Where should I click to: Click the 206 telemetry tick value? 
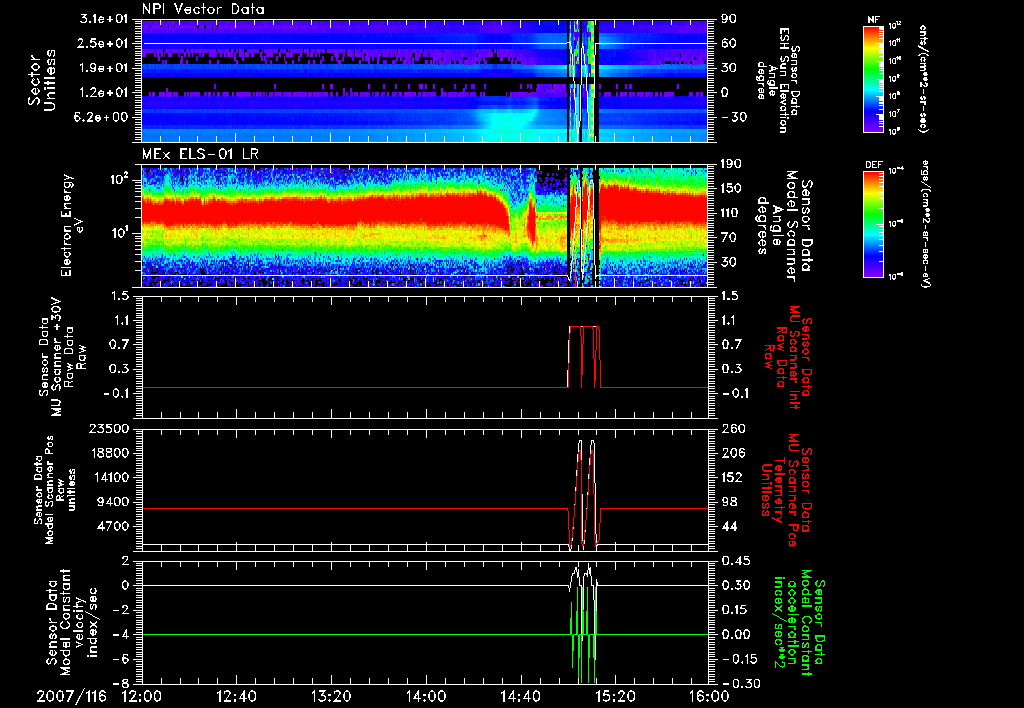pos(731,453)
